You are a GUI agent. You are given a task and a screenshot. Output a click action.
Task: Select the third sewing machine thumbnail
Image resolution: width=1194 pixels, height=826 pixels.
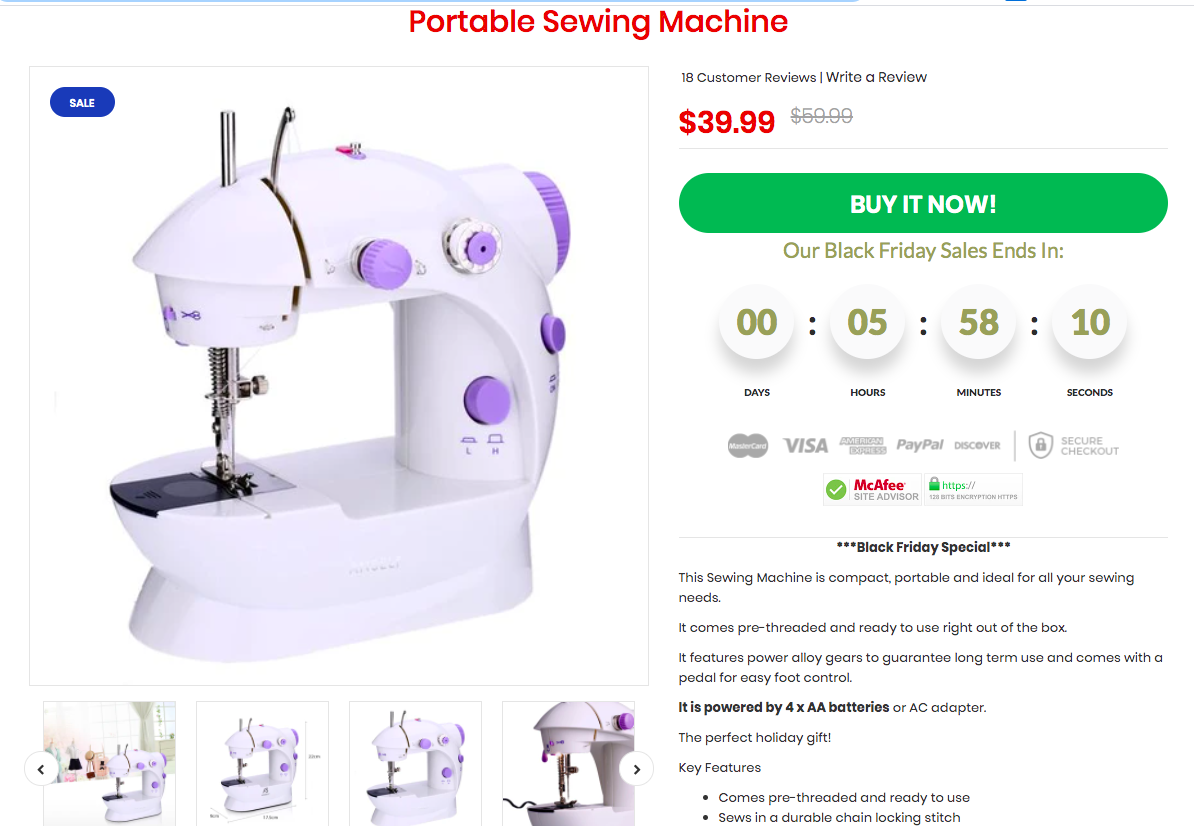tap(415, 764)
